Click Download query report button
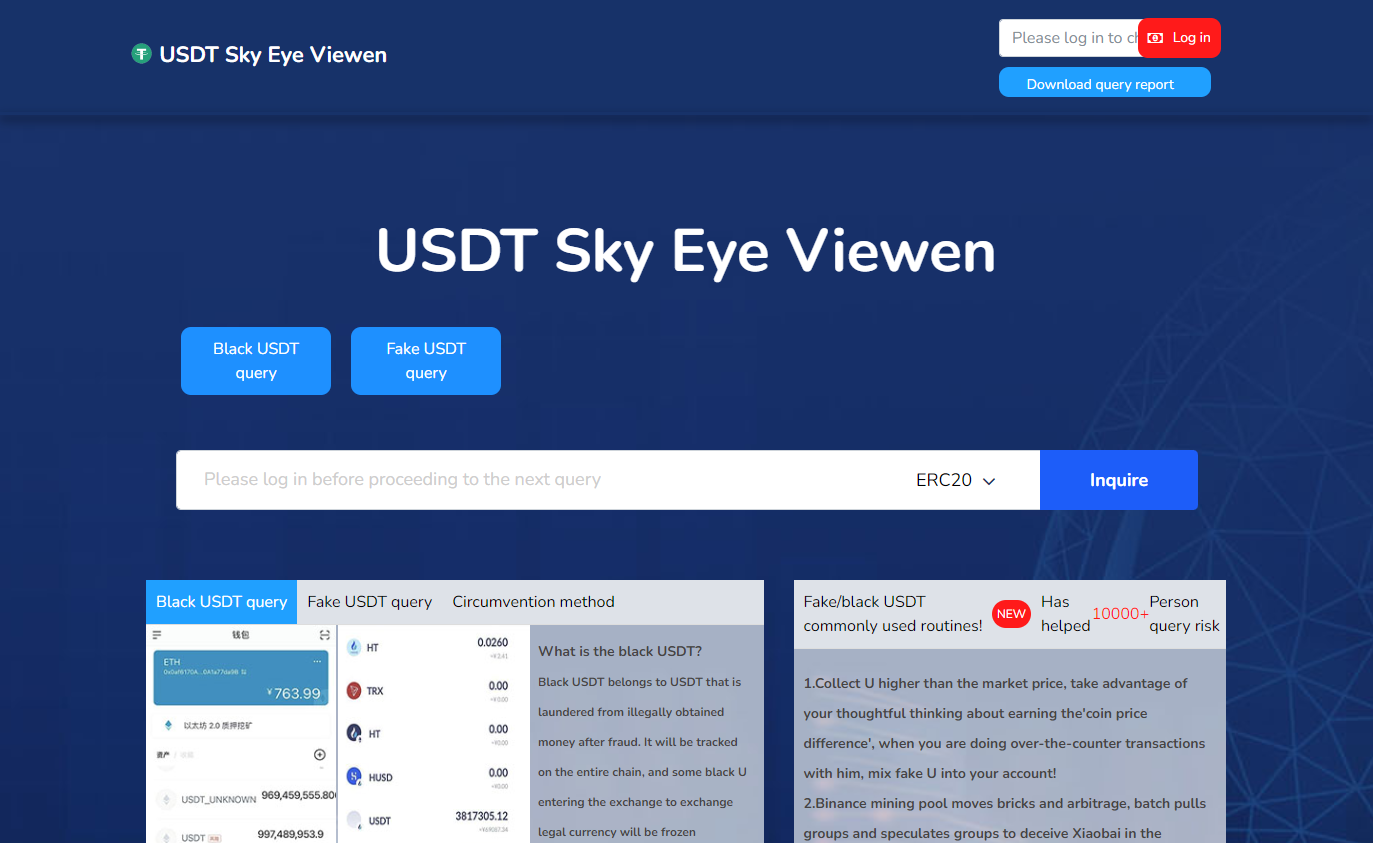Screen dimensions: 1373x843 [1104, 84]
